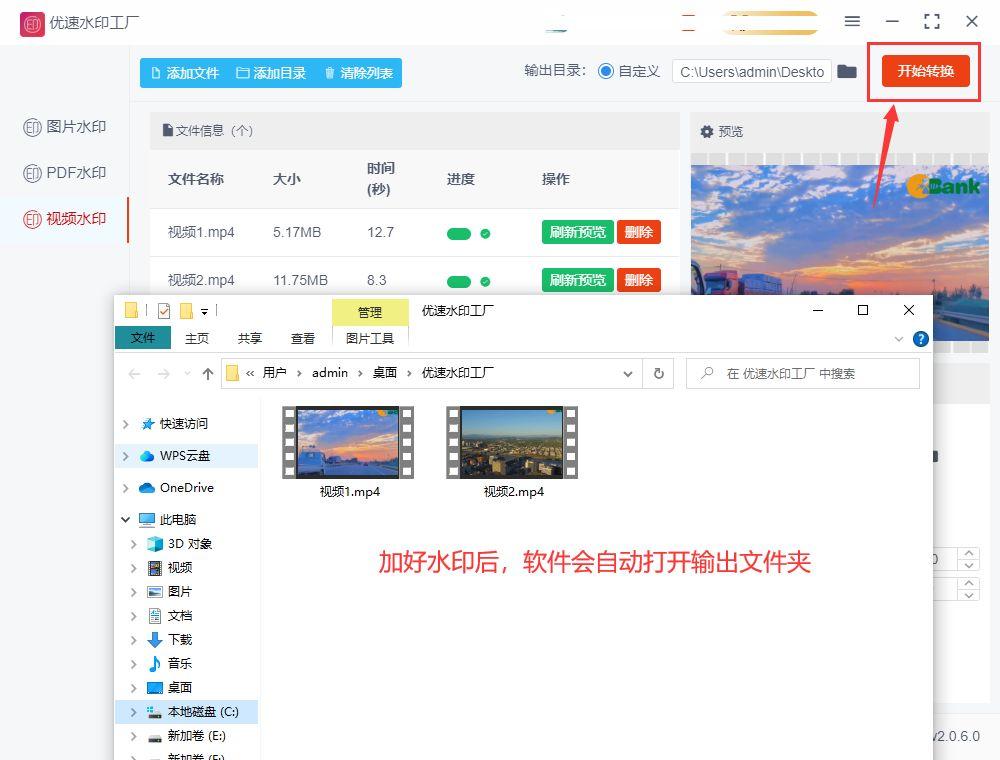
Task: Click the 管理 contextual tab
Action: tap(370, 312)
